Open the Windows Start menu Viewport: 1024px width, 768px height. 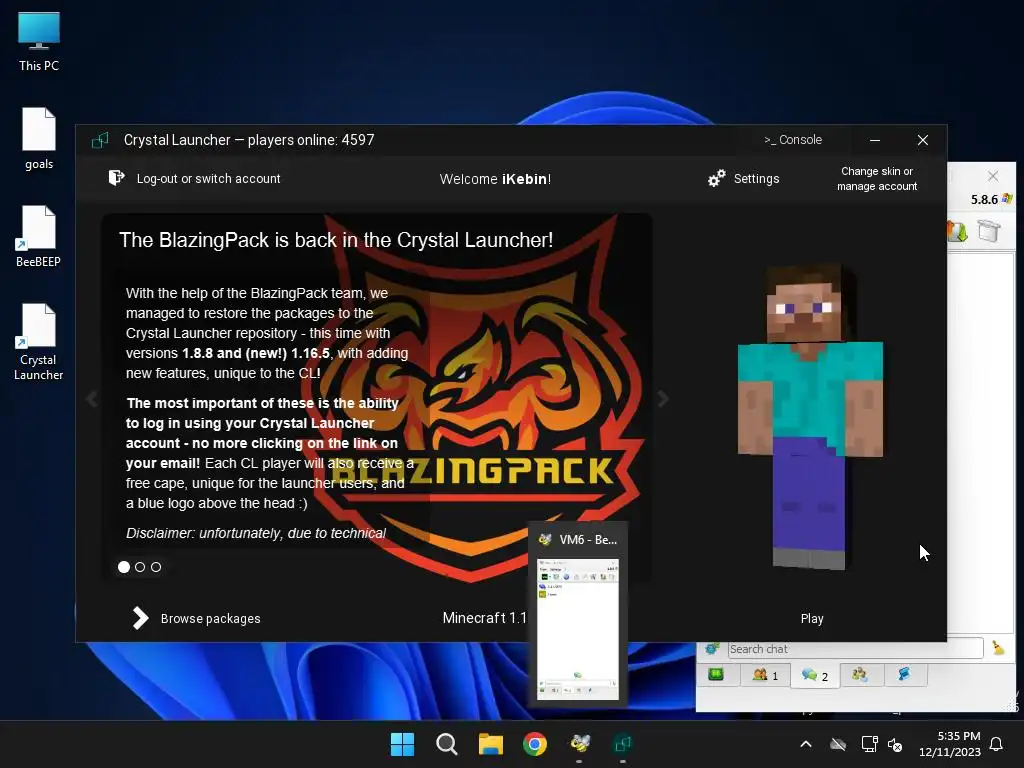402,744
